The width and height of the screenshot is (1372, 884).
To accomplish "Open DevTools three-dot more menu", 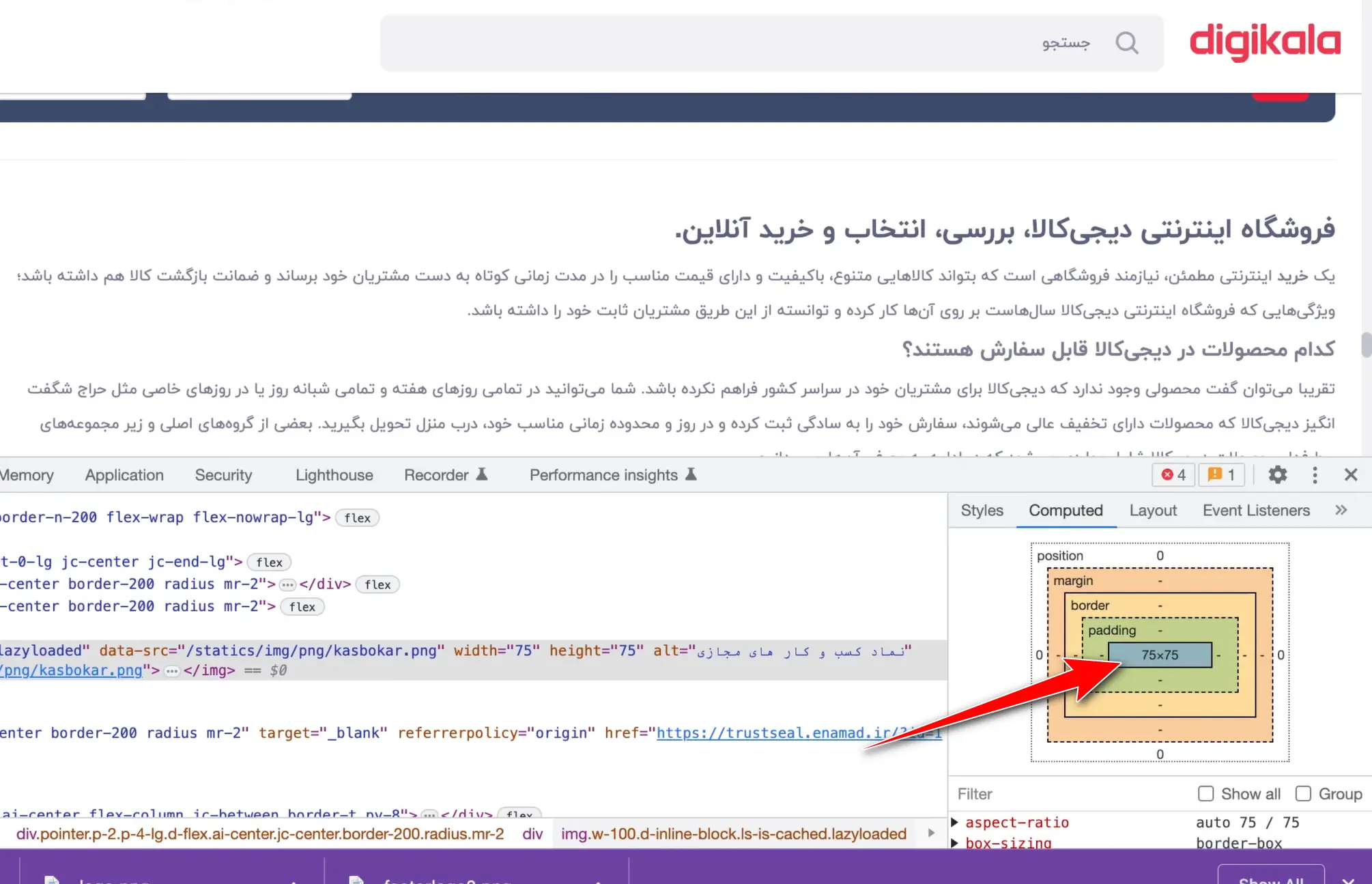I will pyautogui.click(x=1315, y=474).
